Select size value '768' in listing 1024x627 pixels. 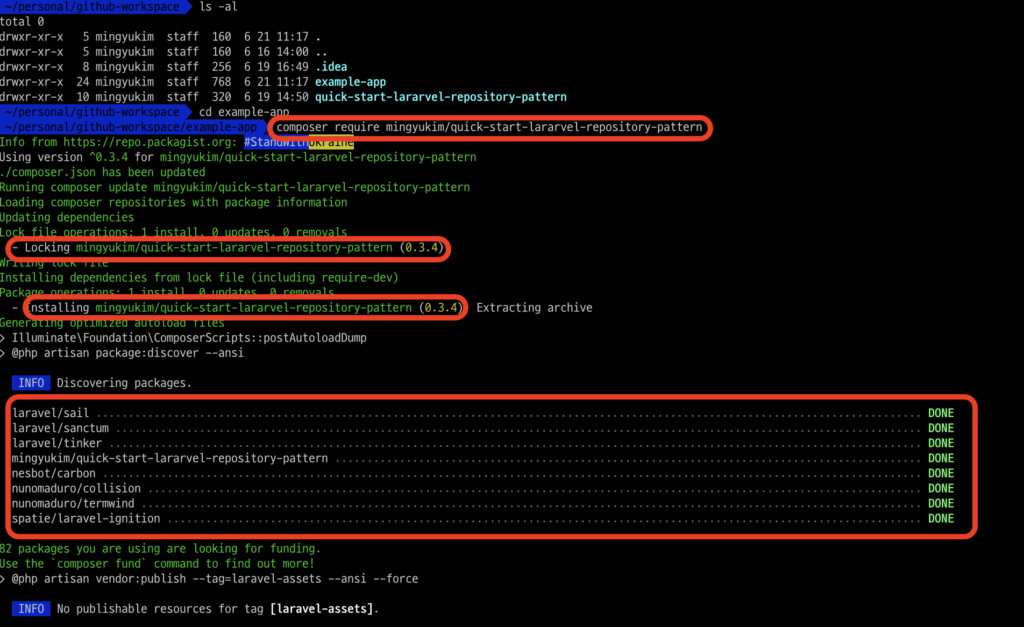(x=221, y=82)
